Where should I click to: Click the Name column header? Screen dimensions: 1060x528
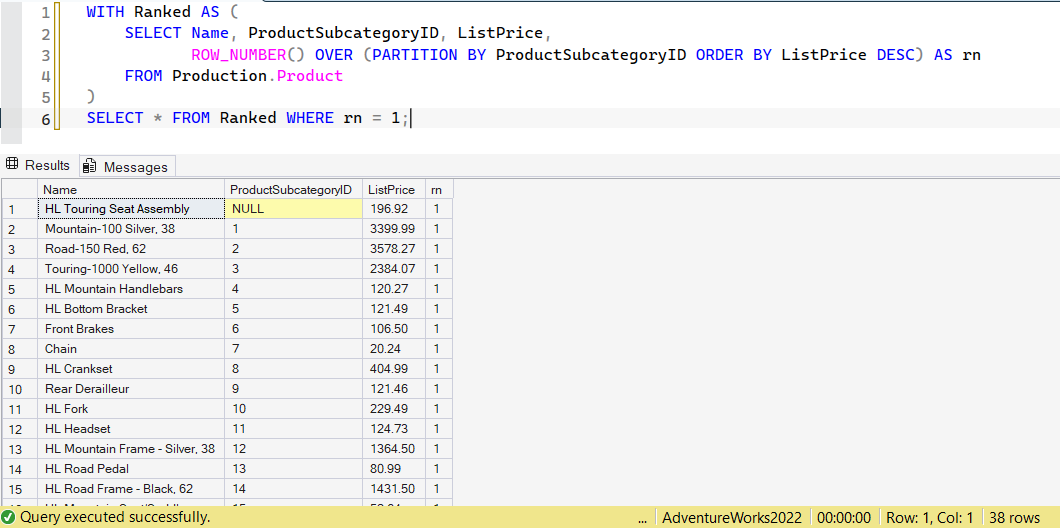point(131,189)
